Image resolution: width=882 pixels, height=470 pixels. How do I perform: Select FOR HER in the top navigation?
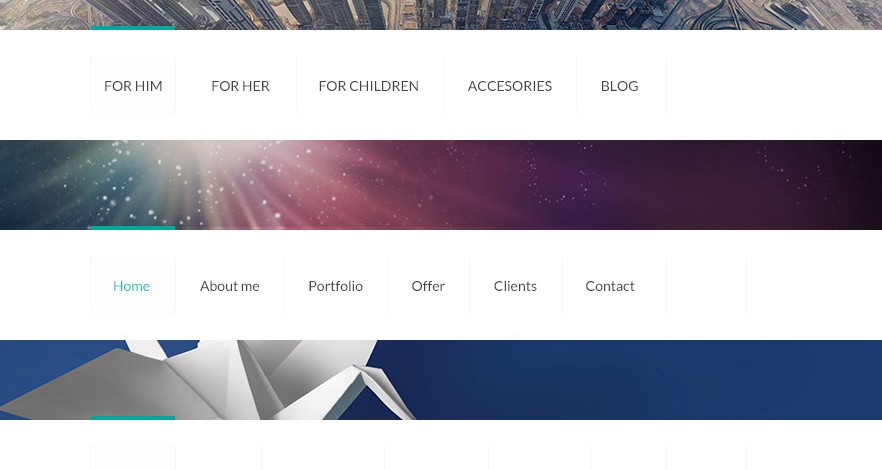click(x=240, y=86)
